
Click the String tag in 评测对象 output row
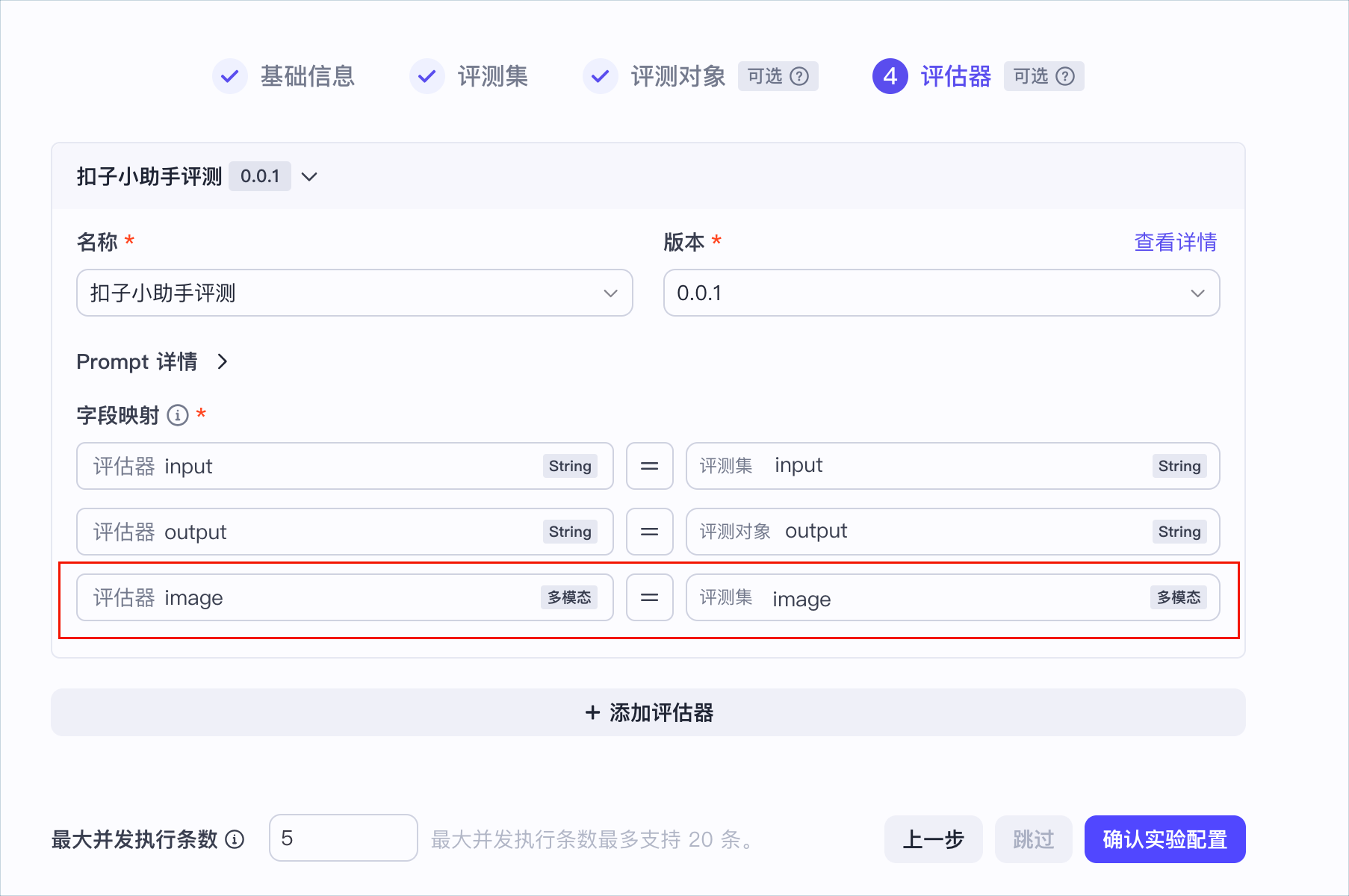click(1179, 532)
